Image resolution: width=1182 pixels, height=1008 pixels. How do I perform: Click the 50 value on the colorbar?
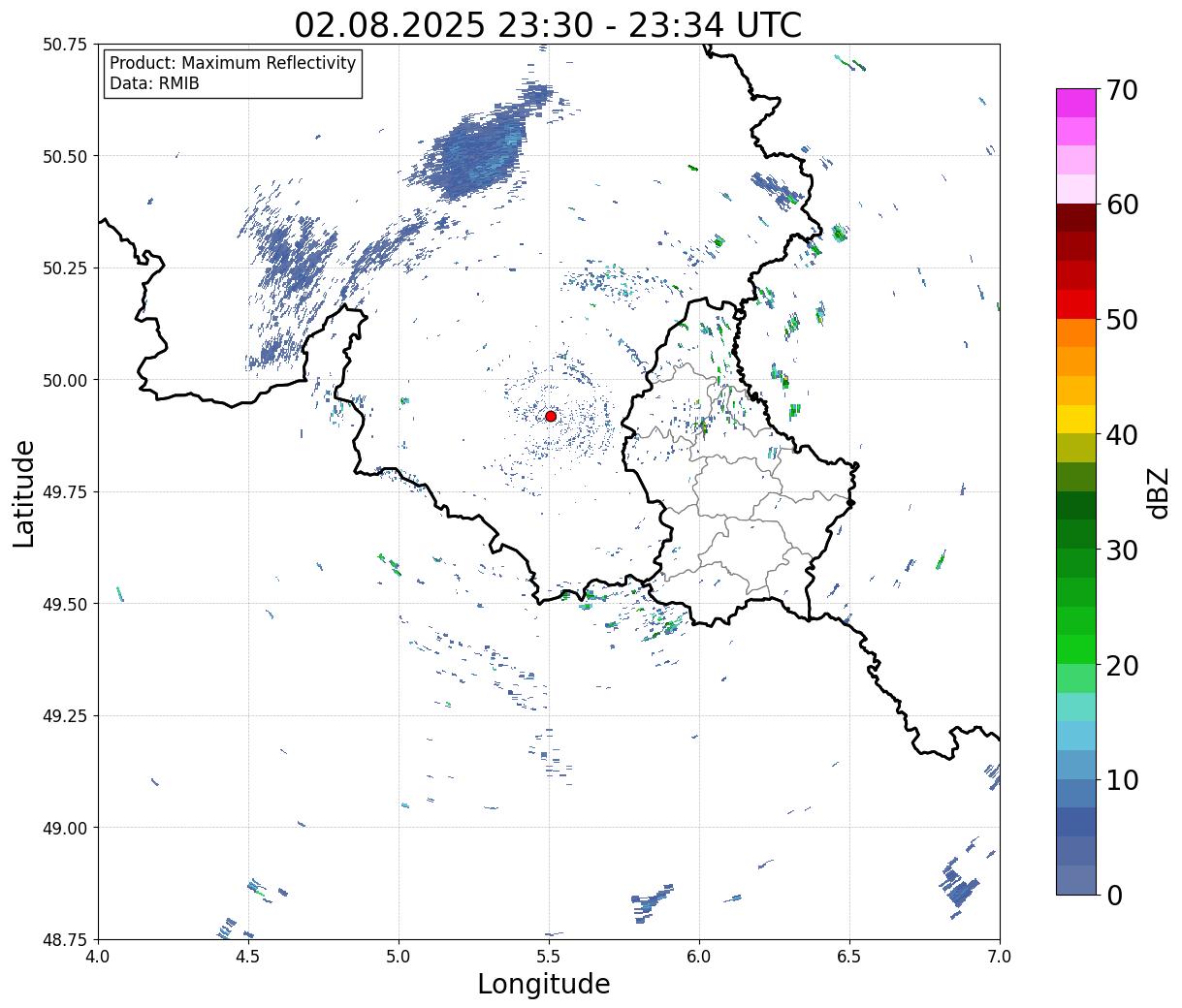pos(1122,320)
